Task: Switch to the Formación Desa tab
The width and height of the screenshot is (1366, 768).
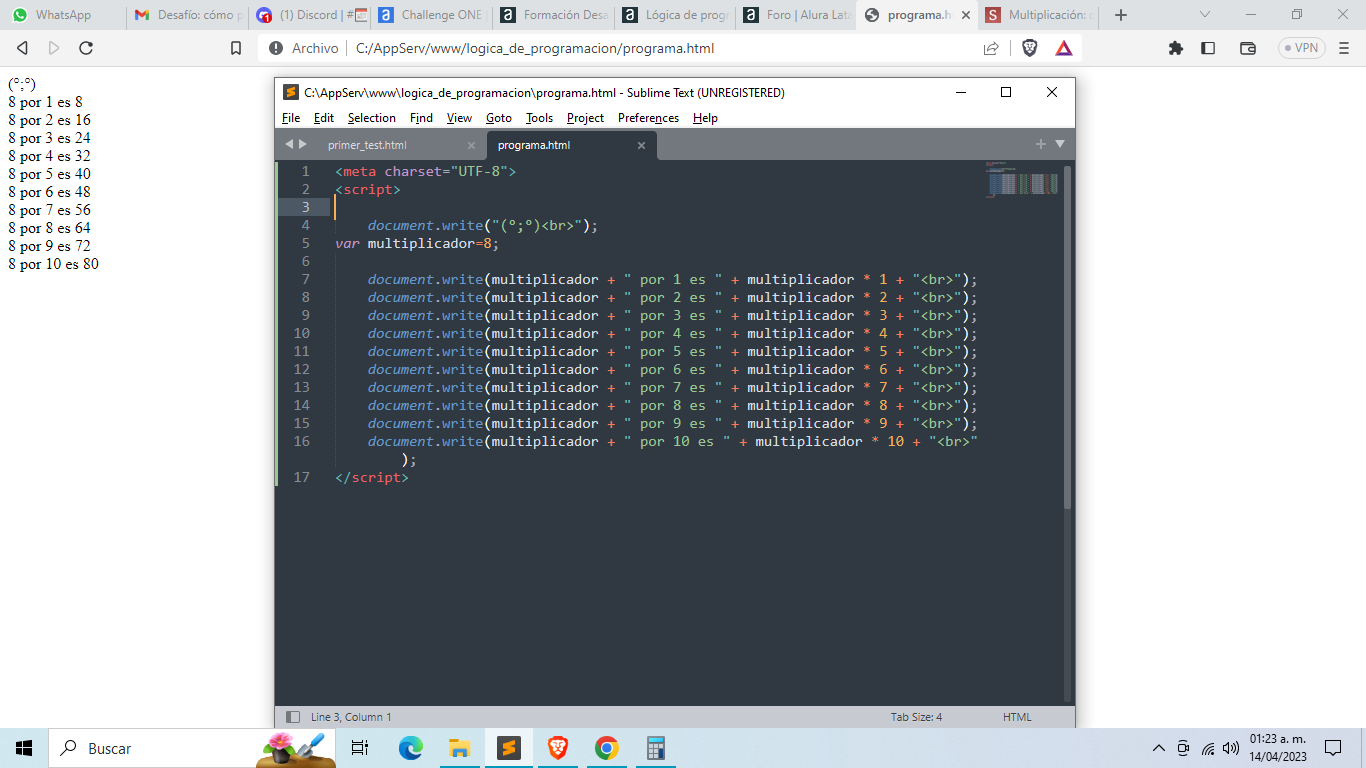Action: click(x=553, y=15)
